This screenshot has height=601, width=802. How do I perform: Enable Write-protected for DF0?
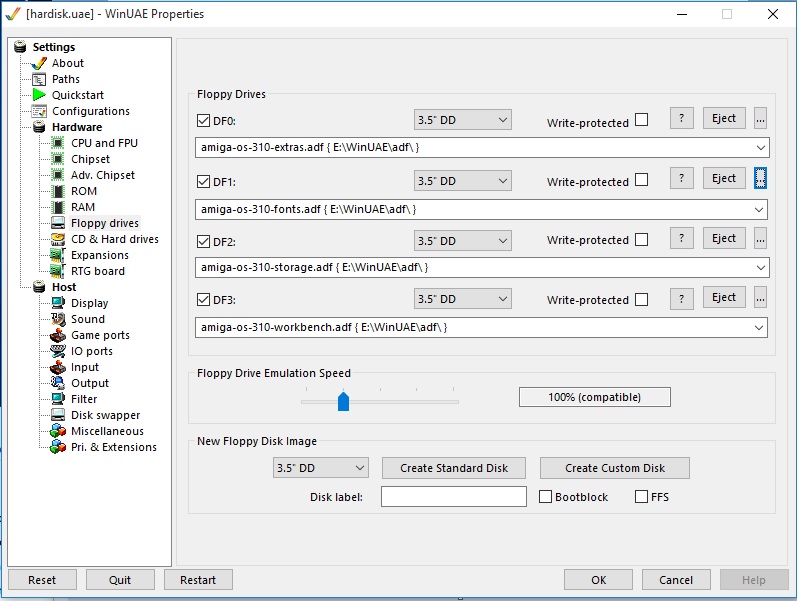pyautogui.click(x=641, y=120)
